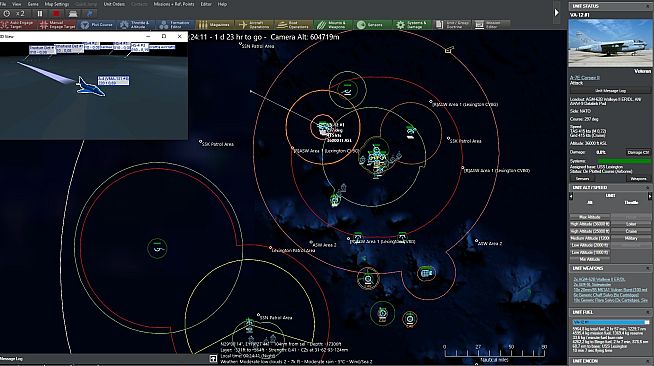Select Max Altitude preset
The width and height of the screenshot is (654, 366).
pyautogui.click(x=590, y=217)
